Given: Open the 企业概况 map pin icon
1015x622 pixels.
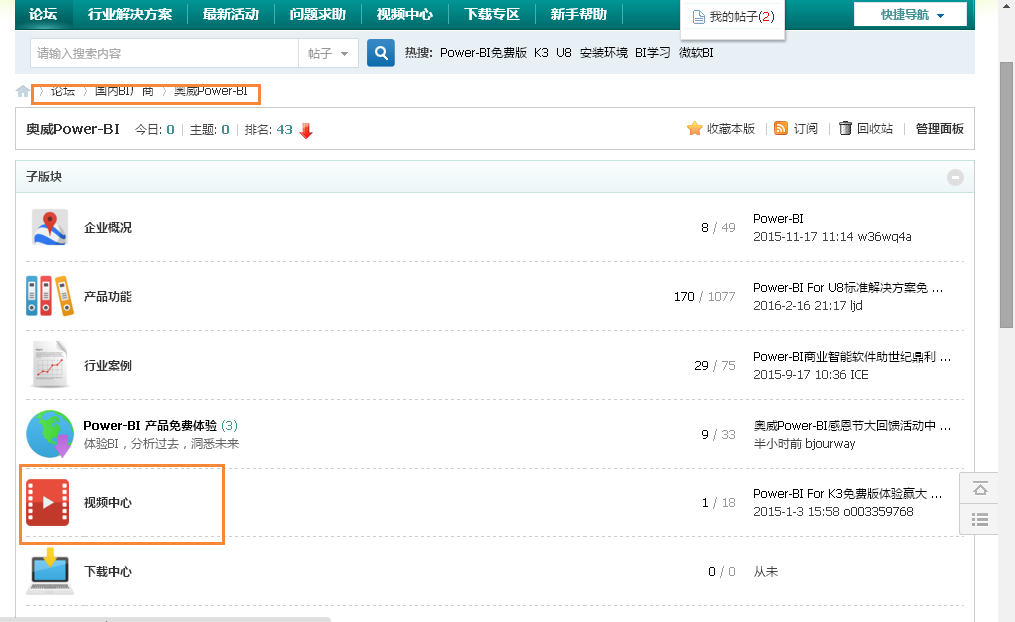Looking at the screenshot, I should point(50,228).
